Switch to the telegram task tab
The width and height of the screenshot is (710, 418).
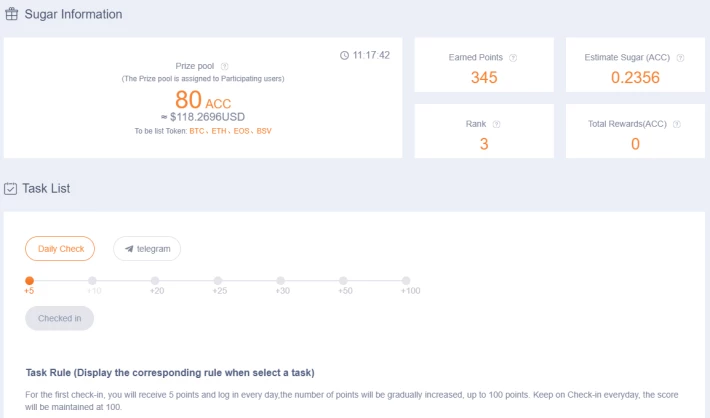[x=147, y=249]
